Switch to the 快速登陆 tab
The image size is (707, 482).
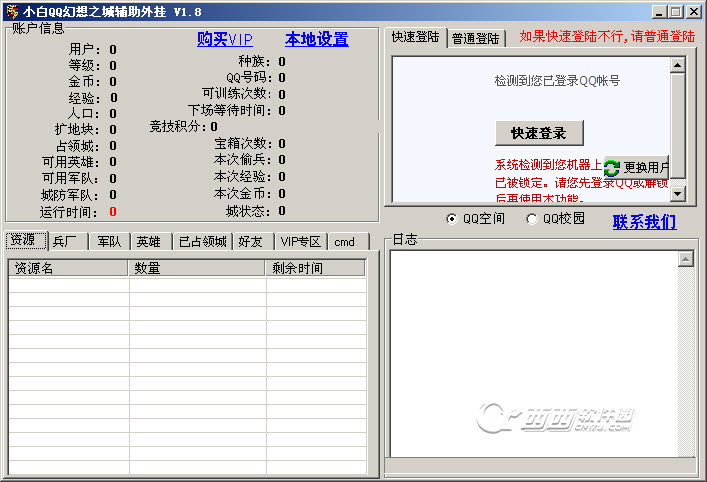(415, 37)
